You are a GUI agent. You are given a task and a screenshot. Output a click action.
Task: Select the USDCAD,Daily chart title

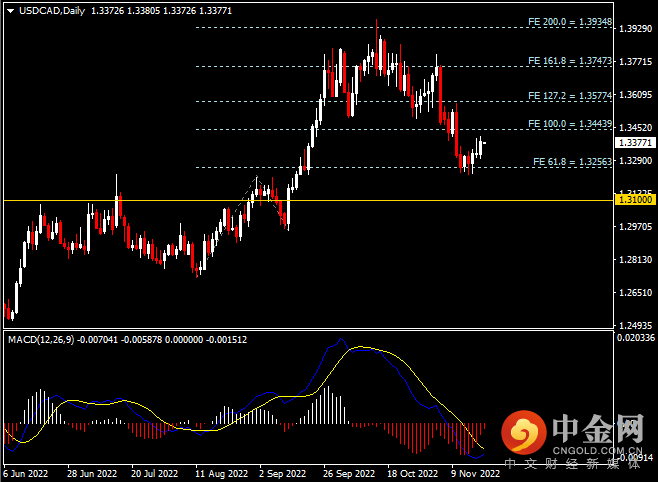(52, 11)
